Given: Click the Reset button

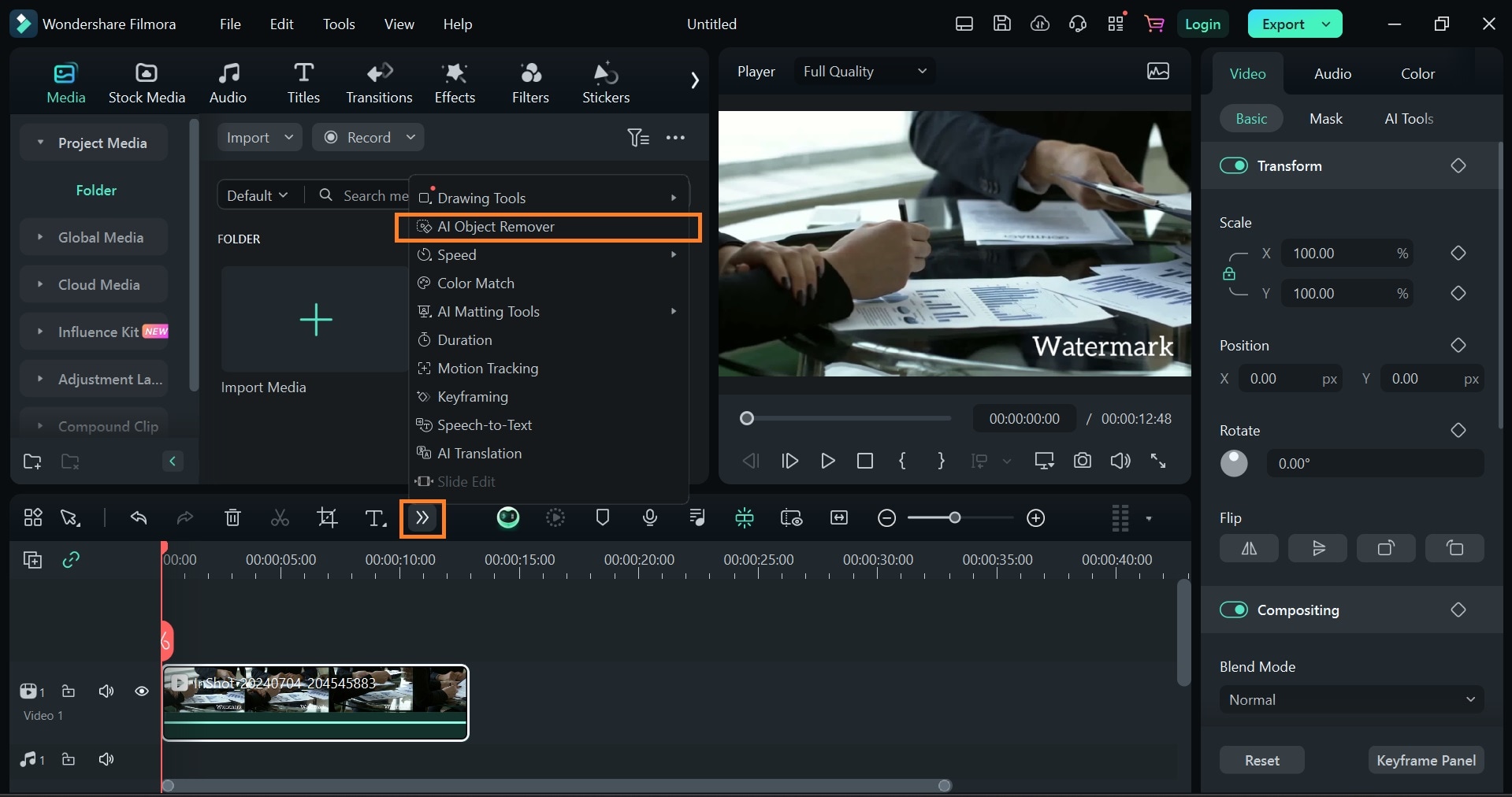Looking at the screenshot, I should coord(1261,760).
